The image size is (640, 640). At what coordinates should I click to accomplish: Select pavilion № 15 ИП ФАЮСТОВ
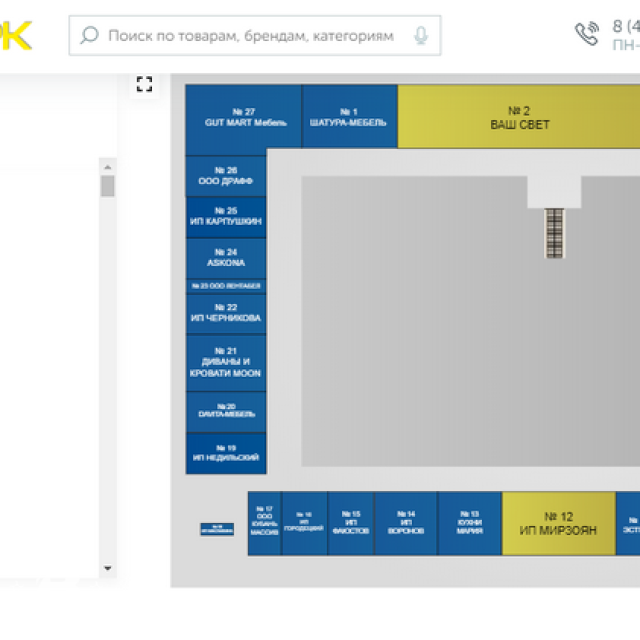[351, 523]
